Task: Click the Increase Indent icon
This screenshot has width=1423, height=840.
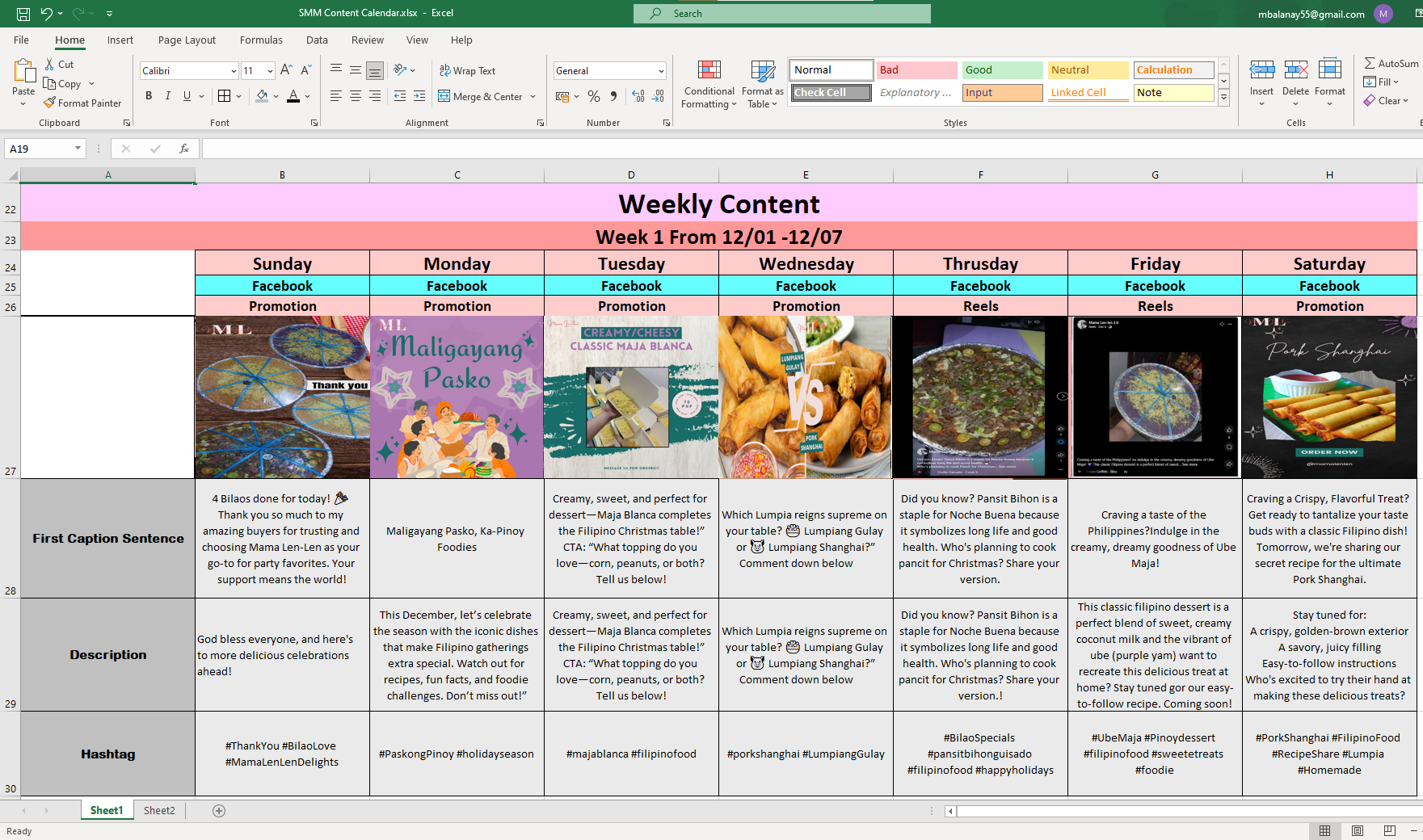Action: point(419,96)
